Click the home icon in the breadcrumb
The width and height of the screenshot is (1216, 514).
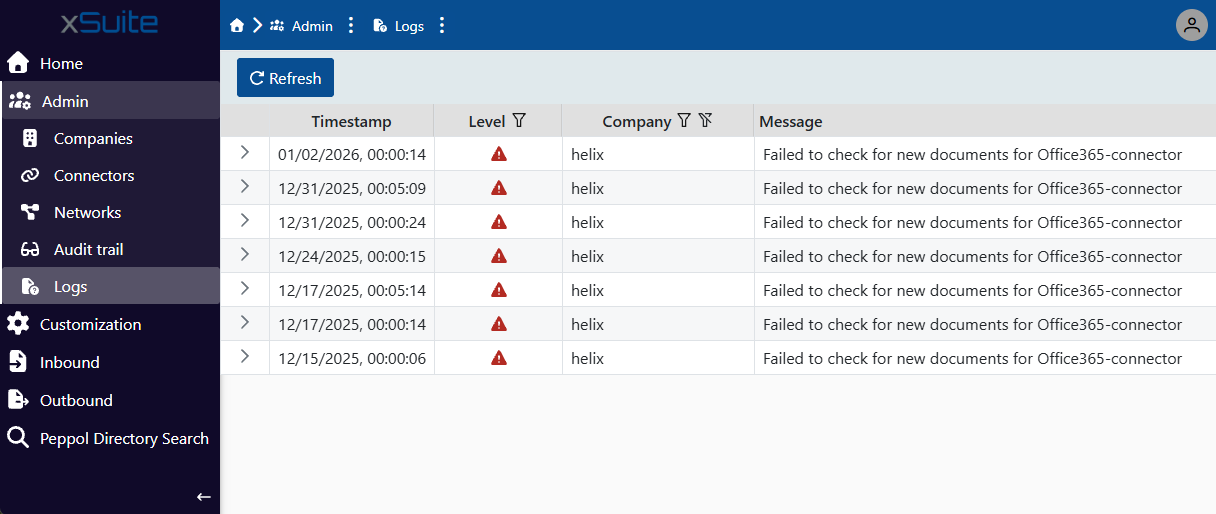click(237, 26)
